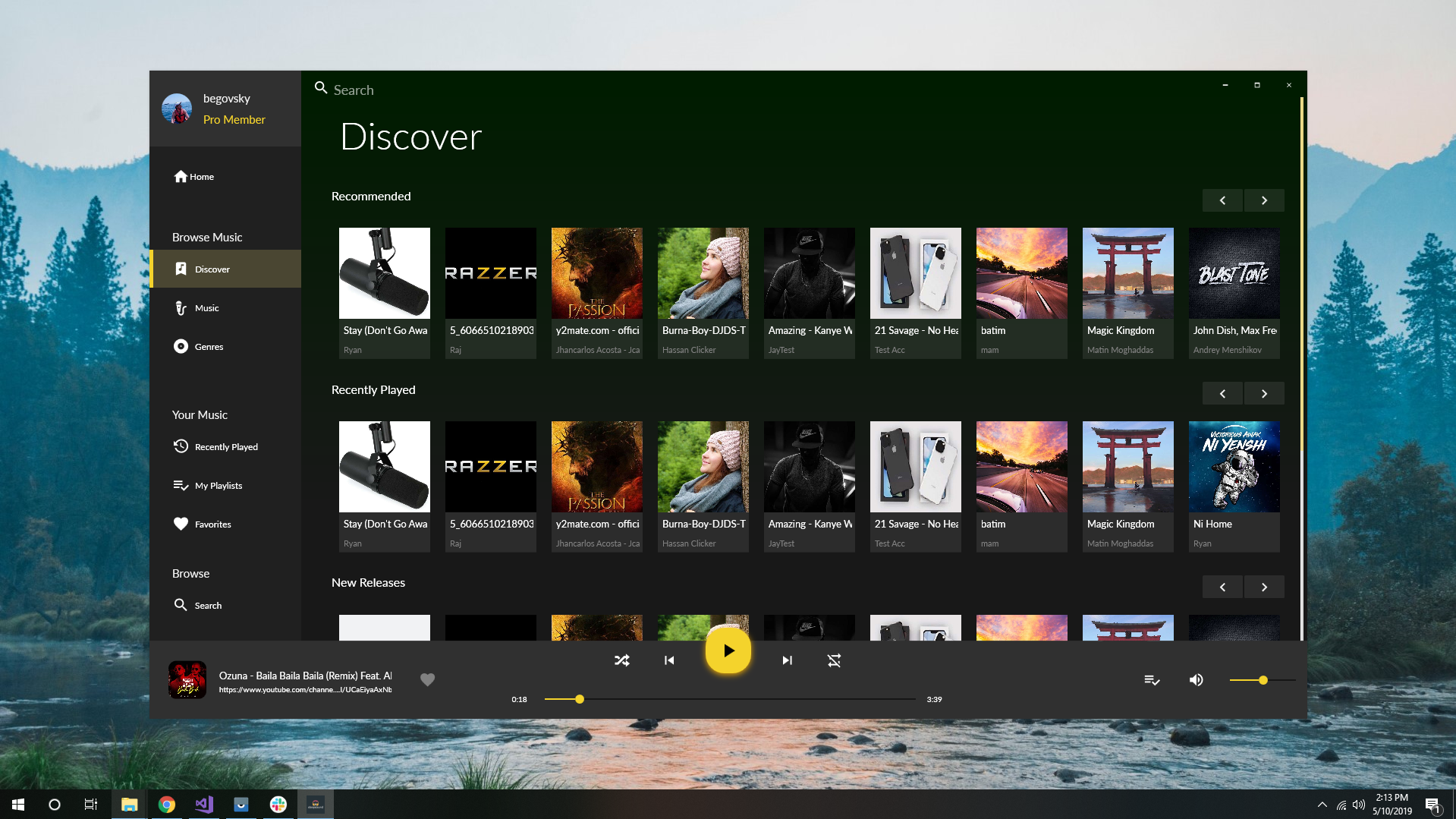The image size is (1456, 819).
Task: Toggle repeat mode
Action: [x=834, y=660]
